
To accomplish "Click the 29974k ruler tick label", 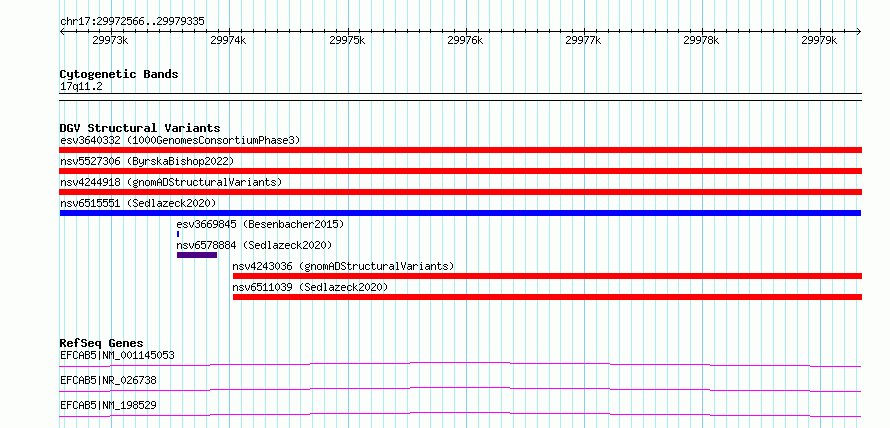I will [x=228, y=40].
